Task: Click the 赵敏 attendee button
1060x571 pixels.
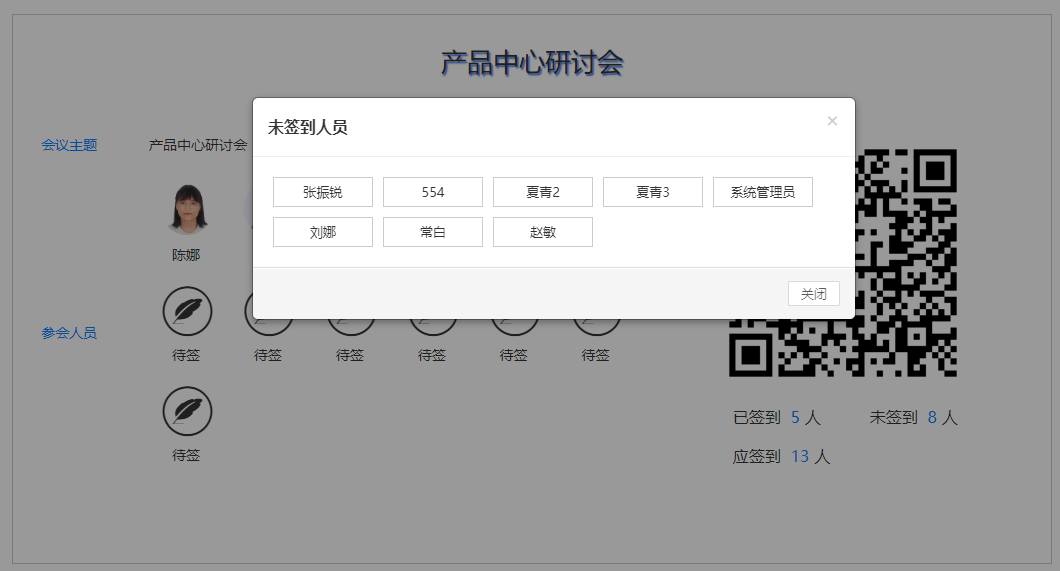Action: [543, 232]
